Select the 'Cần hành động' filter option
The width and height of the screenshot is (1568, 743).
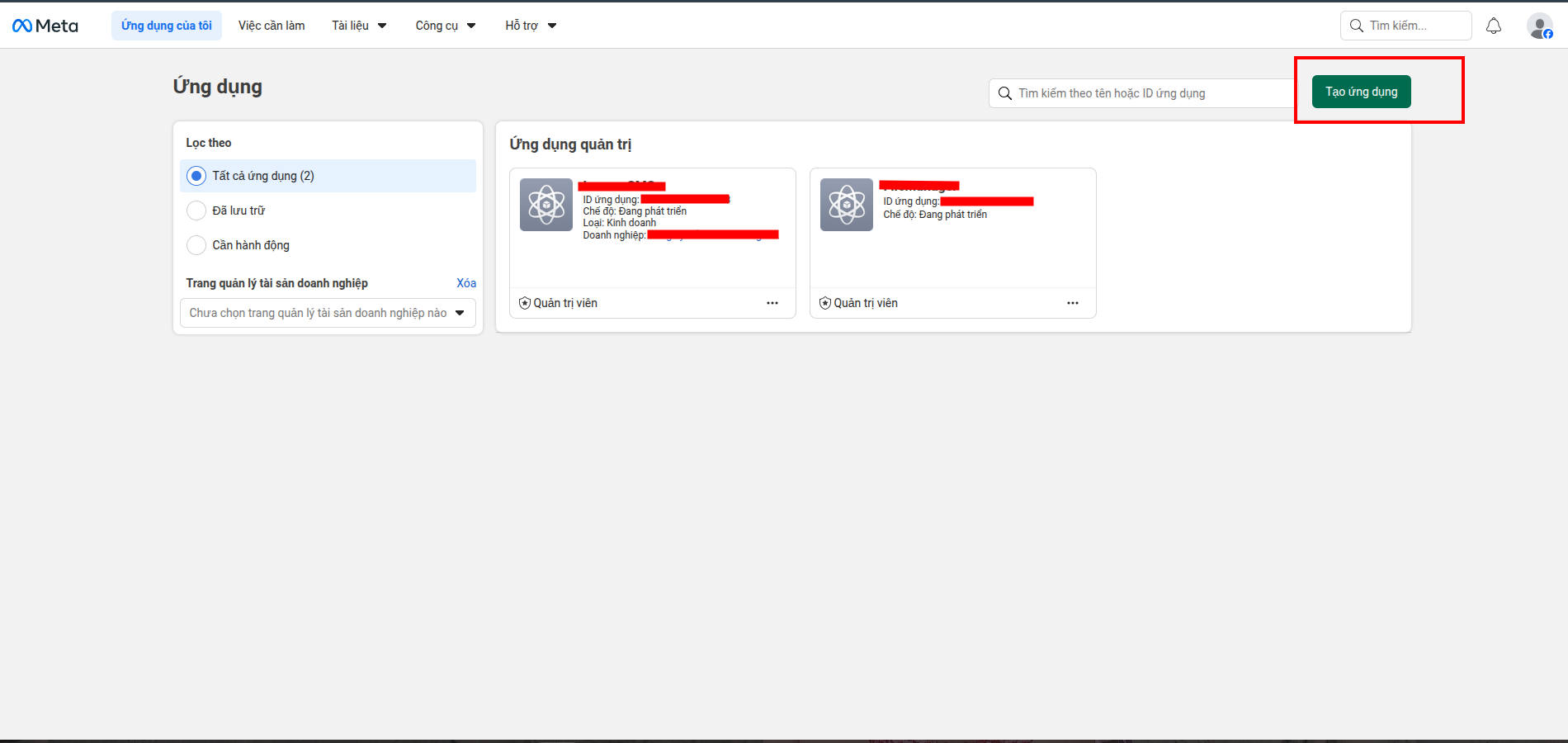point(196,245)
